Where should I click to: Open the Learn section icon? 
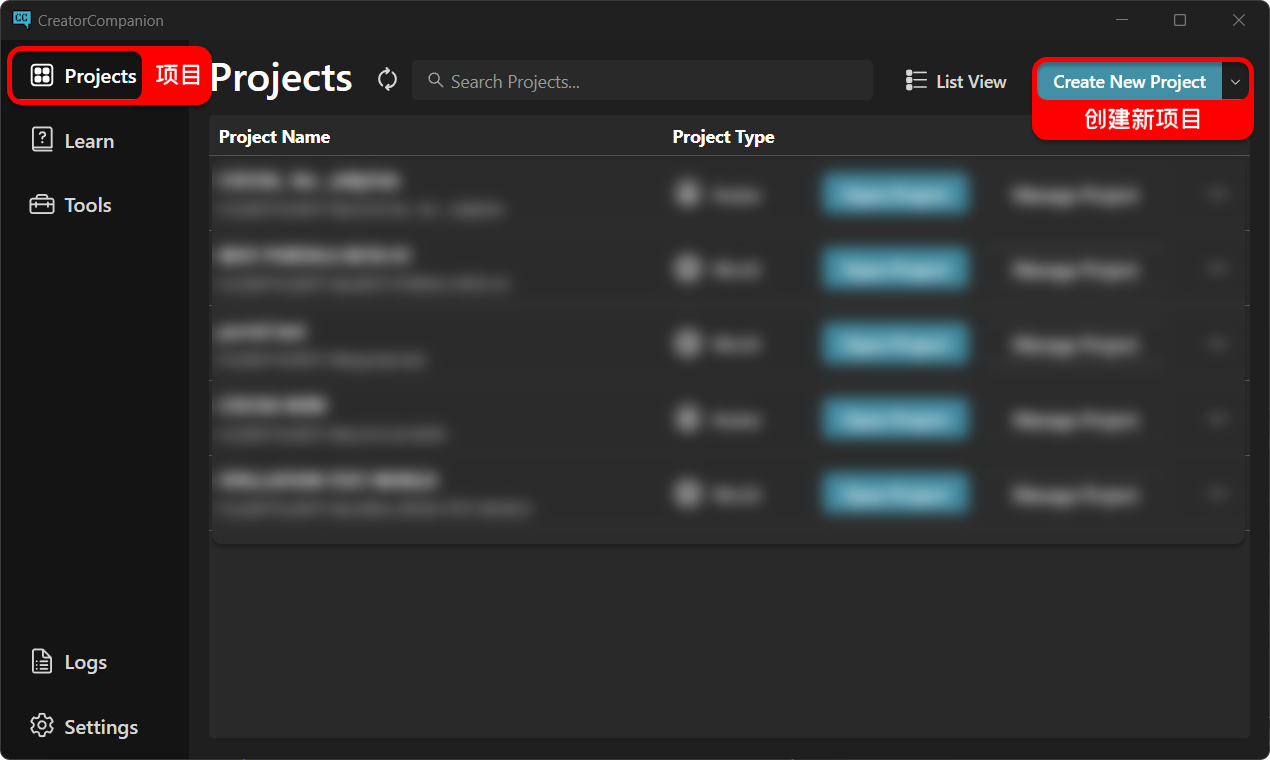click(x=42, y=140)
